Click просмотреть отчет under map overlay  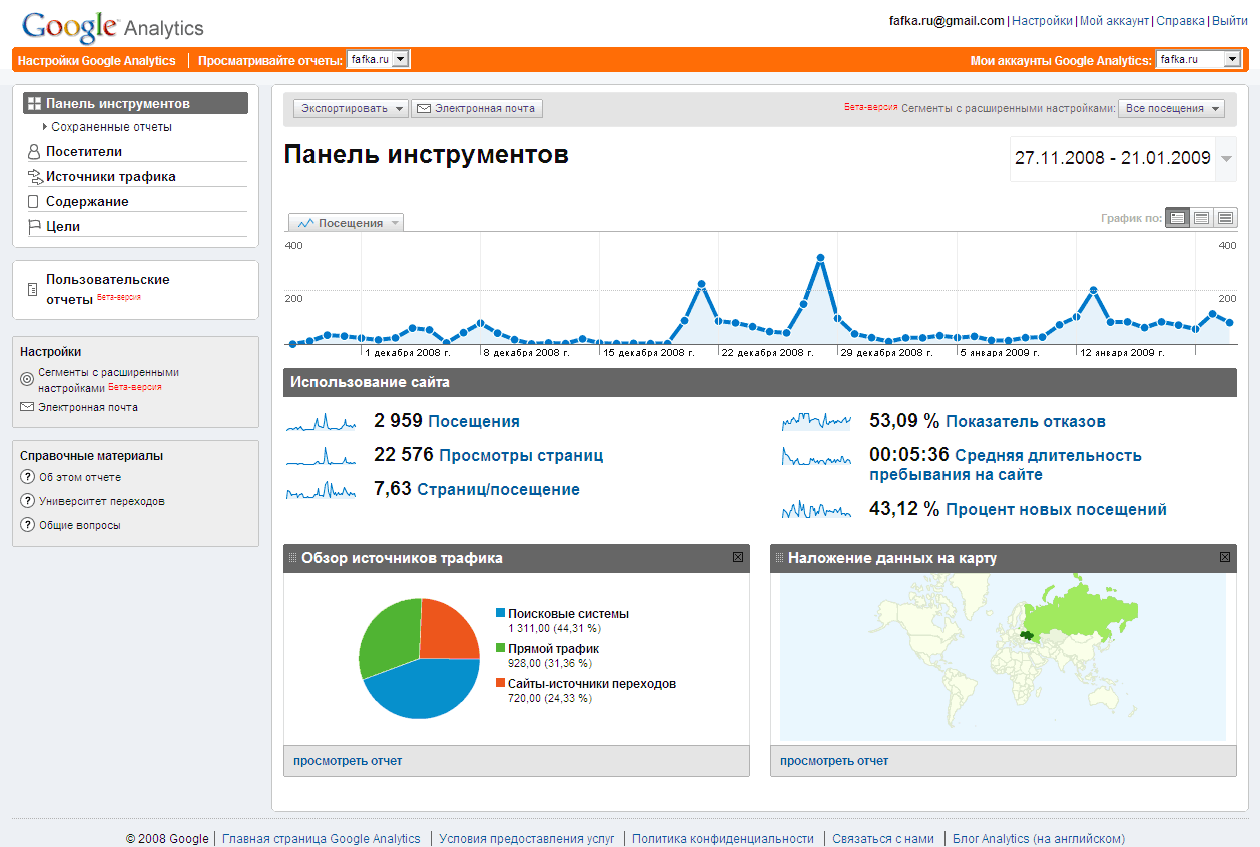(834, 761)
